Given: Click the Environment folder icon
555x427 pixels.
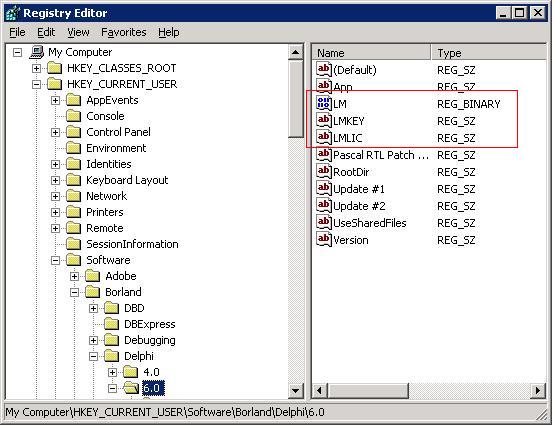Looking at the screenshot, I should coord(74,148).
